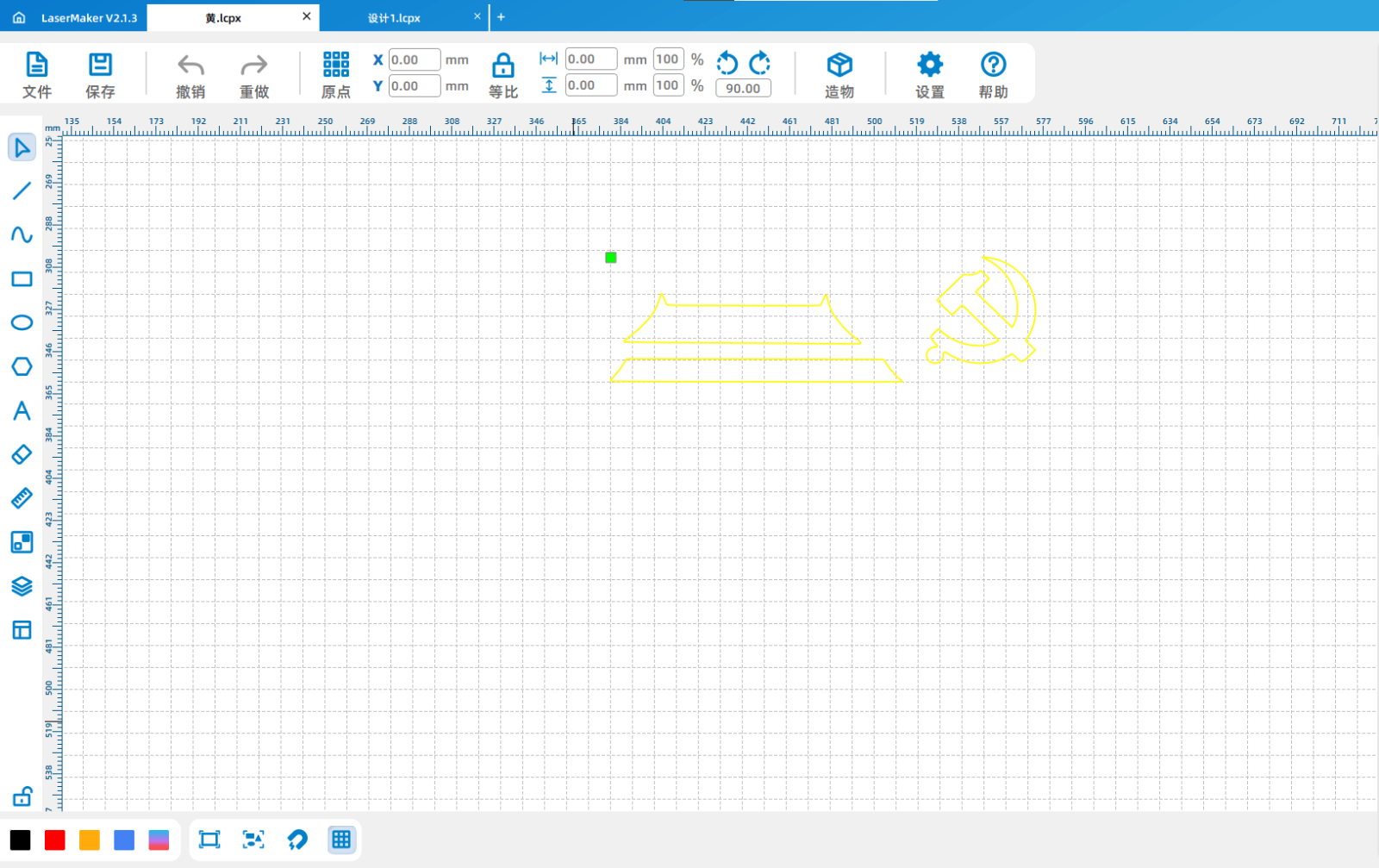This screenshot has width=1379, height=868.
Task: Select the curve drawing tool
Action: (22, 234)
